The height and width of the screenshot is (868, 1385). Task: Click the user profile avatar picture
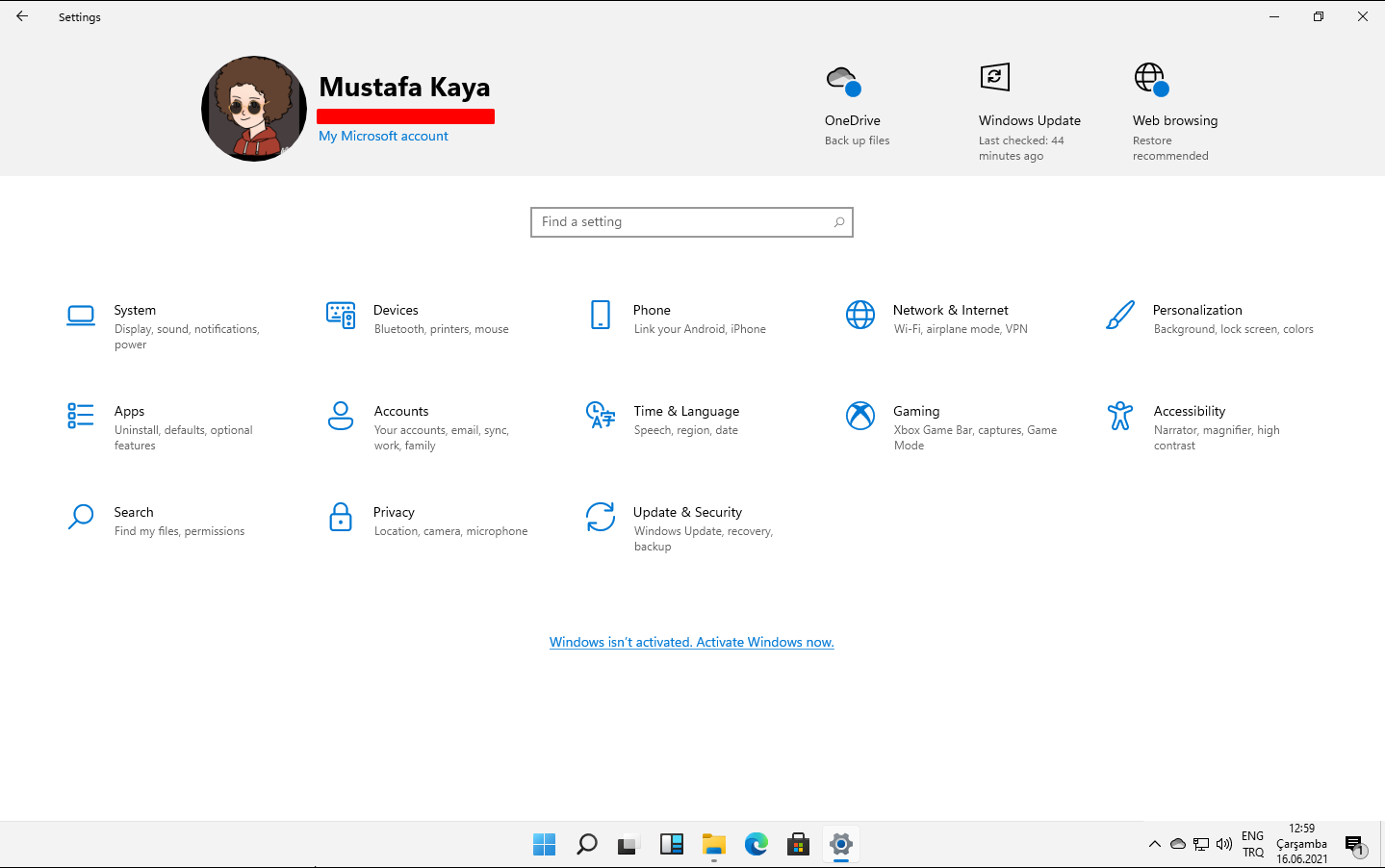coord(254,109)
